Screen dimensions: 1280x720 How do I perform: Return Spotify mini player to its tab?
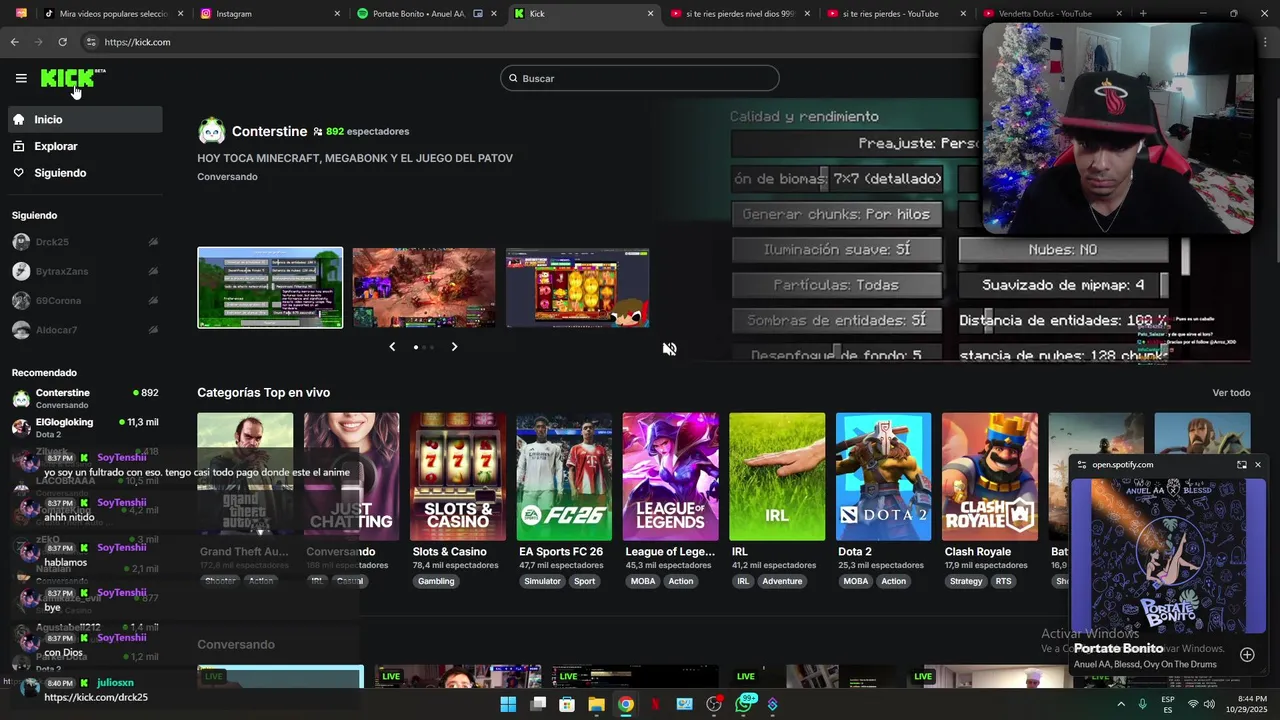1242,465
